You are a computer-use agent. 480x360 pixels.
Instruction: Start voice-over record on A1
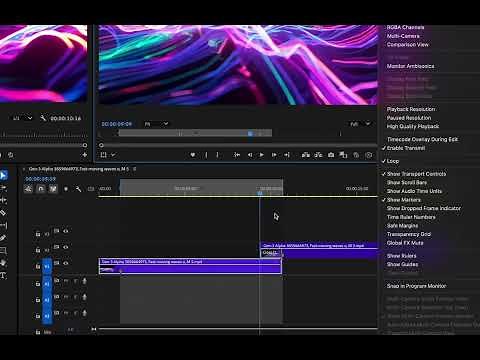click(x=85, y=281)
